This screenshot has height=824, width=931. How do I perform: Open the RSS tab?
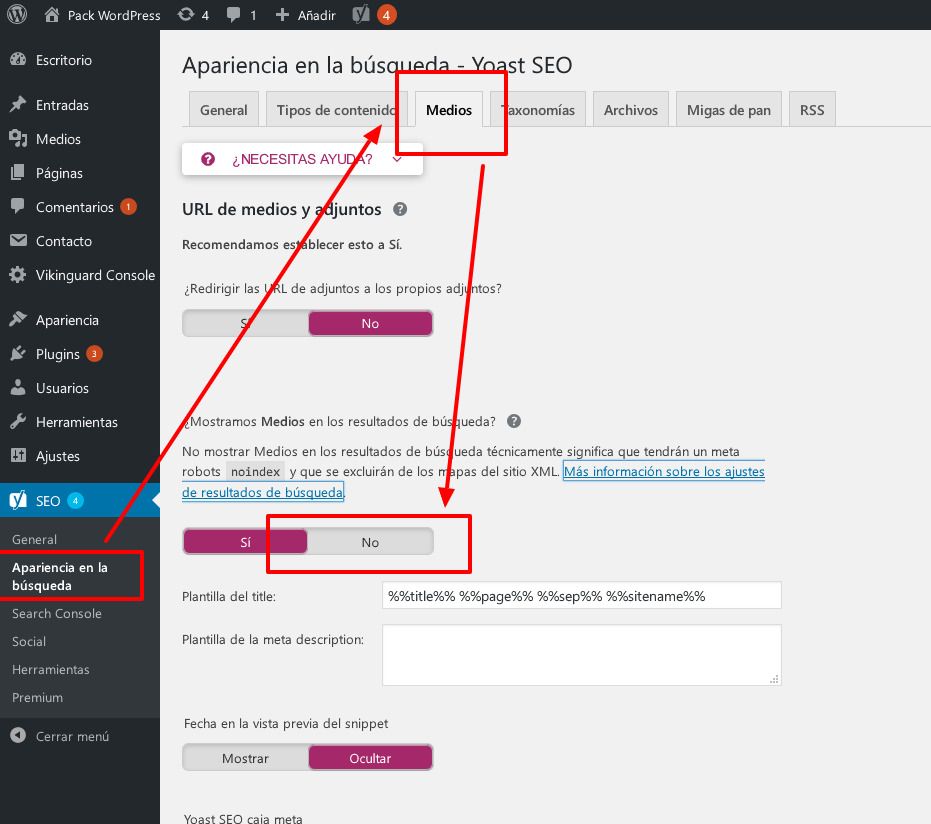click(x=812, y=110)
